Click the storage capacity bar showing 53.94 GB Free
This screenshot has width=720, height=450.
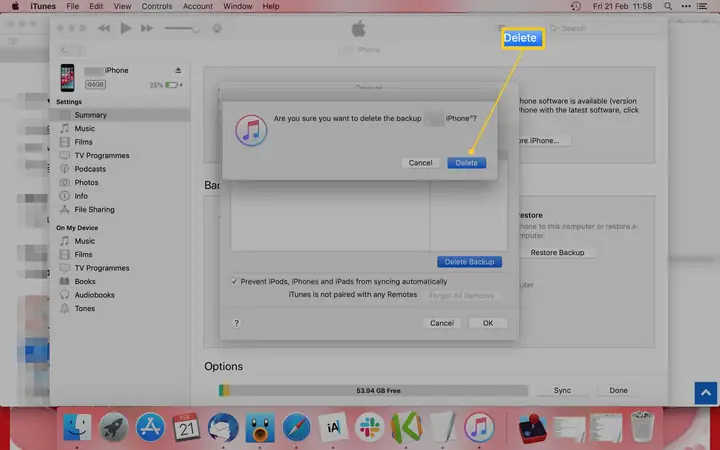373,390
